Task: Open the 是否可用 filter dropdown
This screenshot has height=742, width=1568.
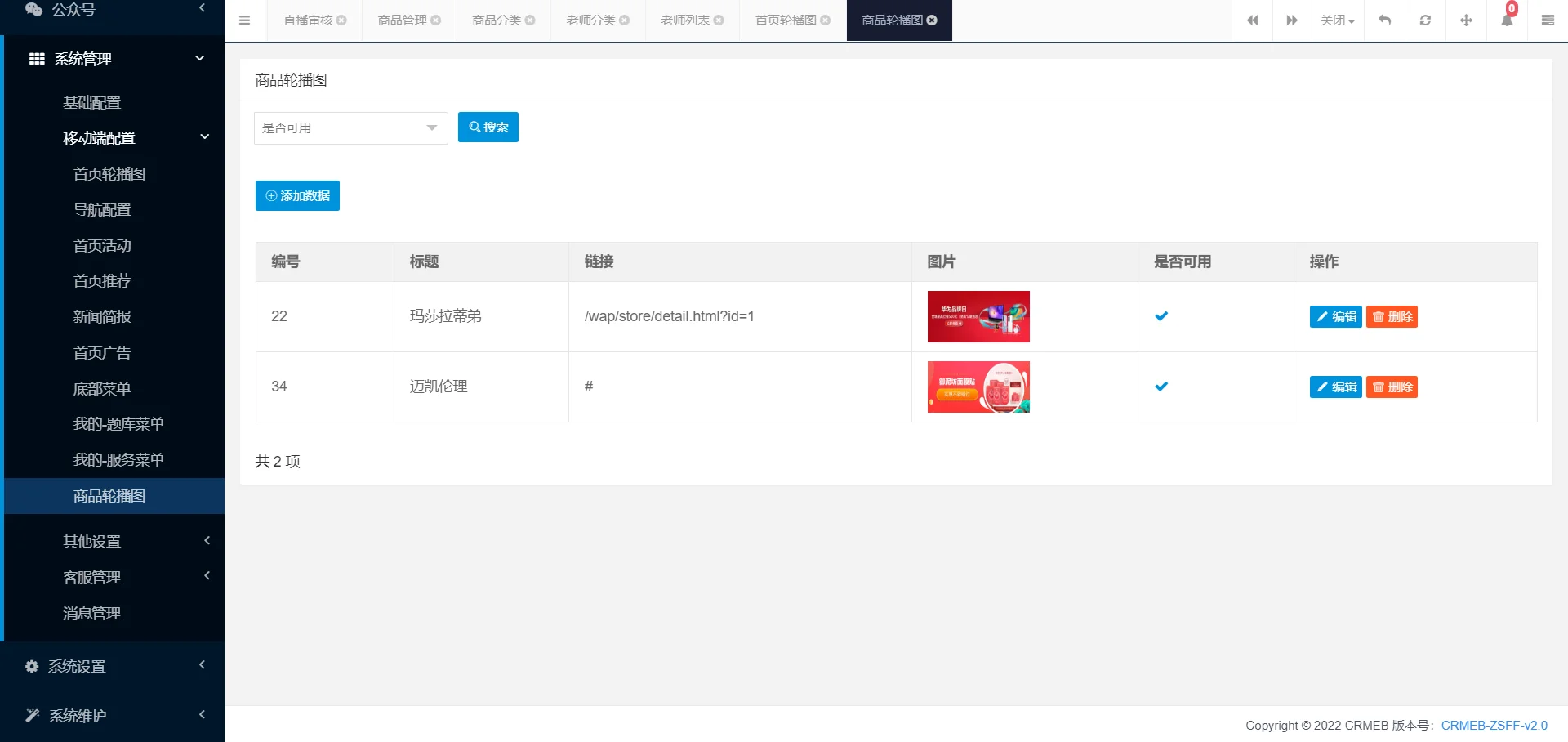Action: point(350,127)
